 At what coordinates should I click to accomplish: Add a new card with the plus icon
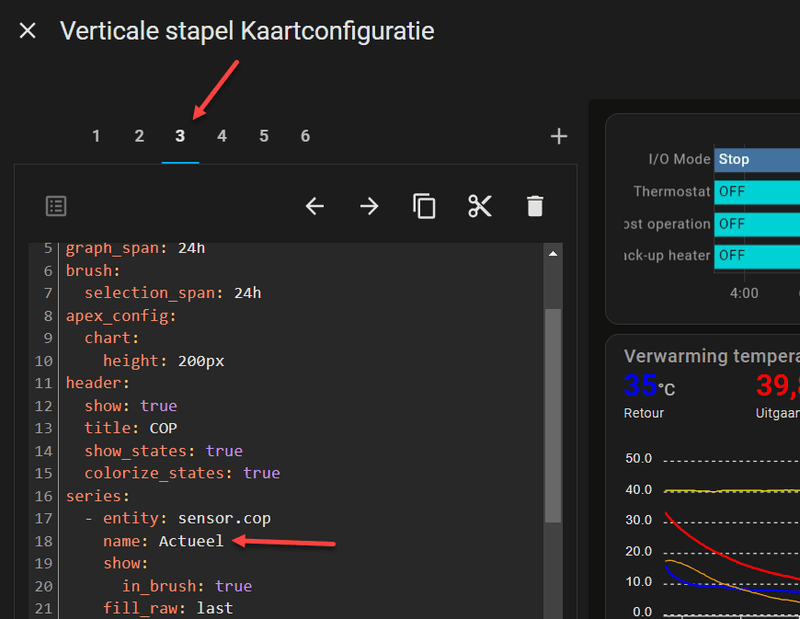point(559,137)
